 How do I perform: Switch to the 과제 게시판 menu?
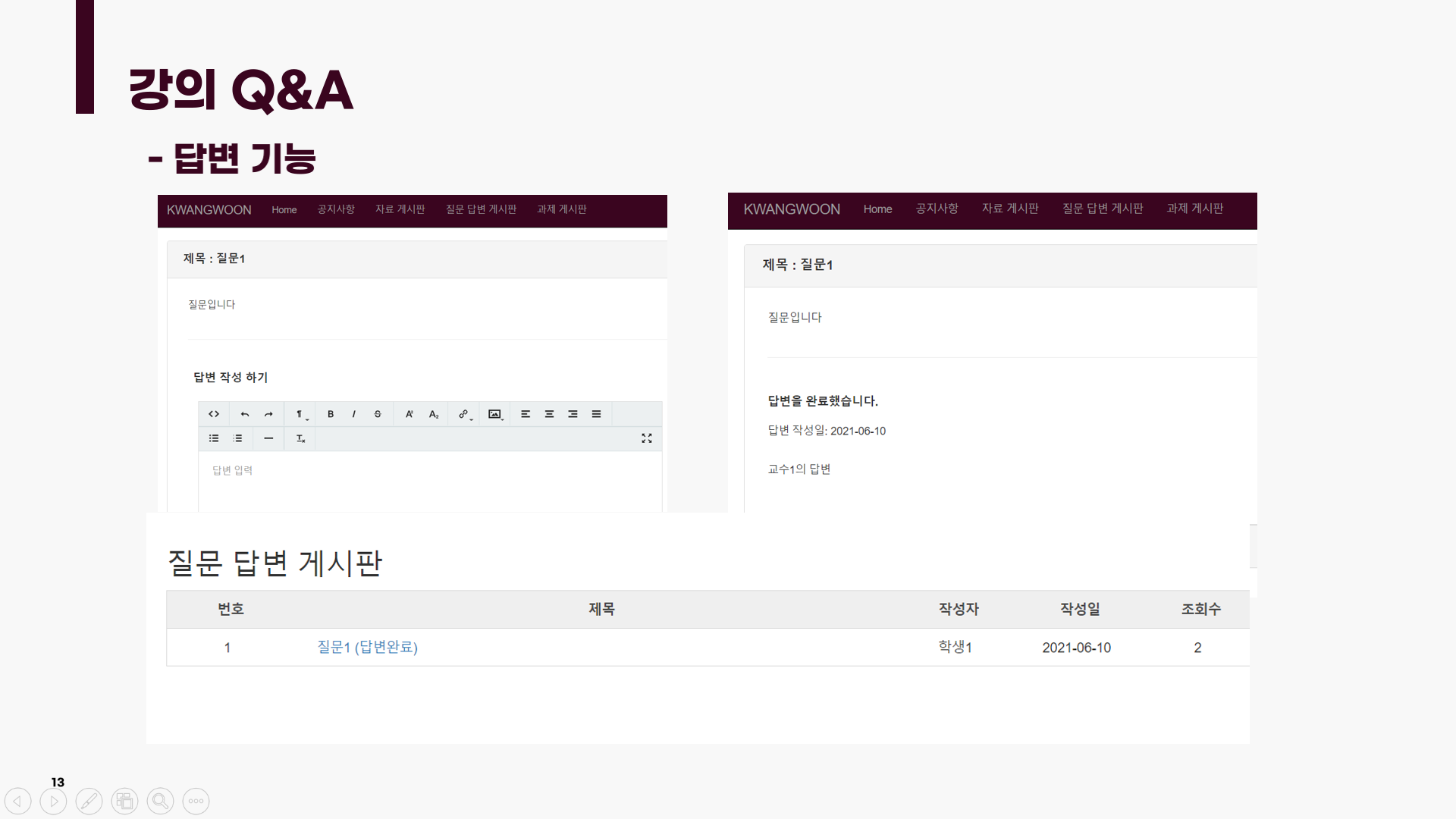561,210
